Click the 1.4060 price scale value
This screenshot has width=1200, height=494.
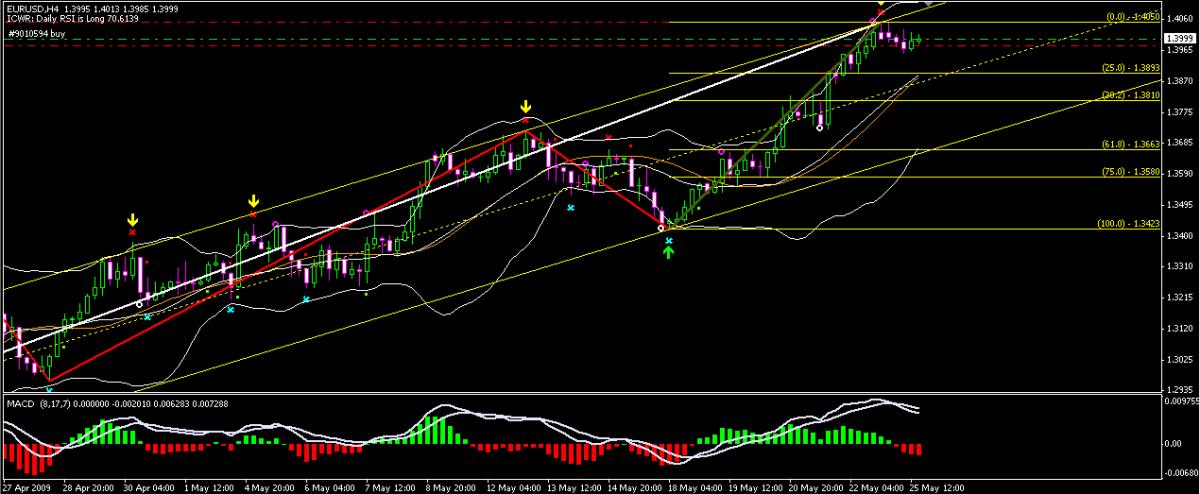(1180, 18)
